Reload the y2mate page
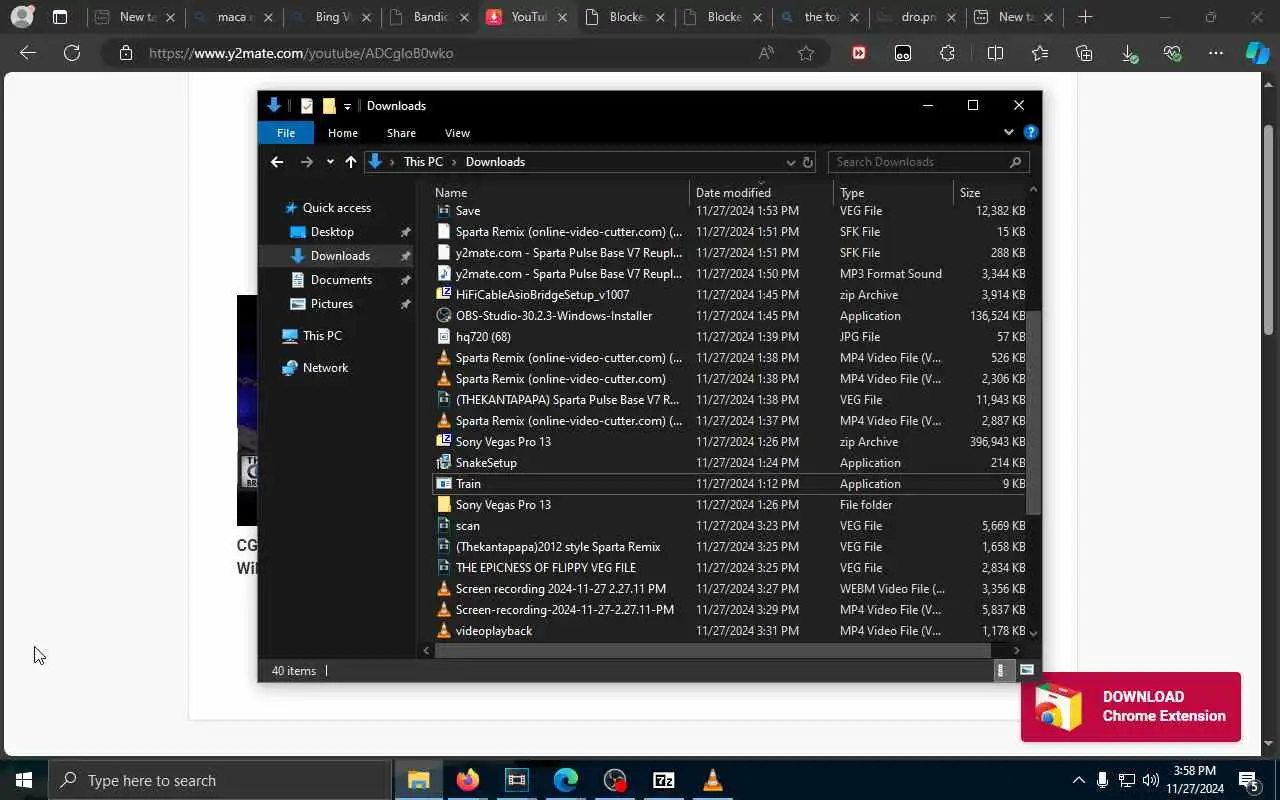The image size is (1280, 800). pos(72,53)
